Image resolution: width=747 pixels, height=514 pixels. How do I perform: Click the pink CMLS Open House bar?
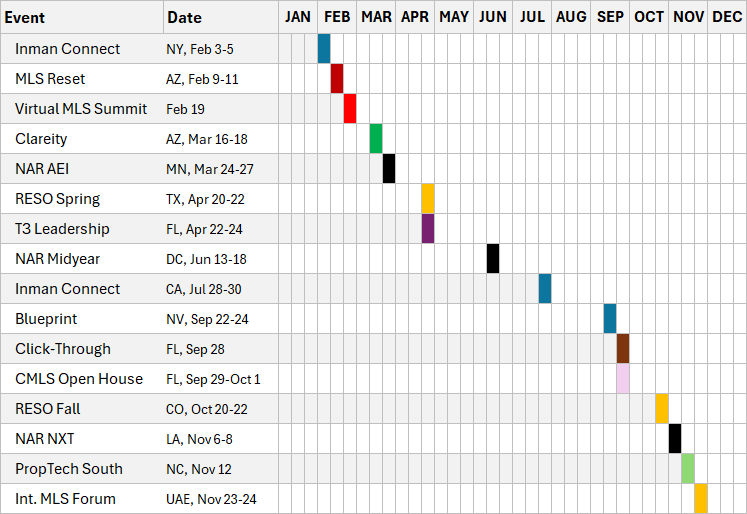click(623, 379)
